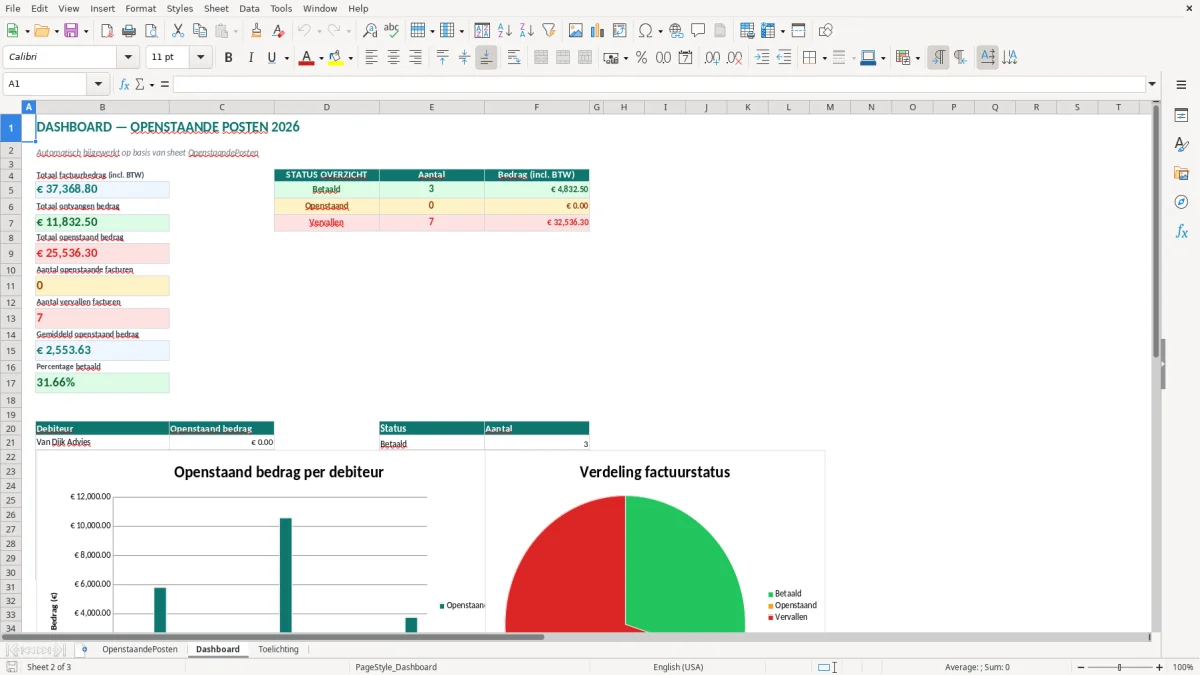Expand the formula bar with the arrow
The height and width of the screenshot is (675, 1200).
point(1152,84)
